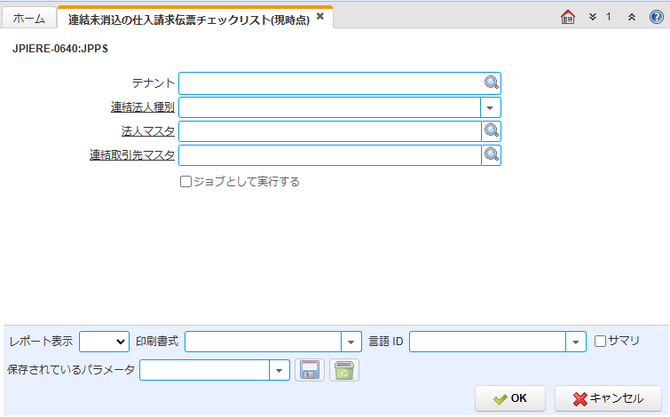Click the double chevron up icon

click(632, 17)
